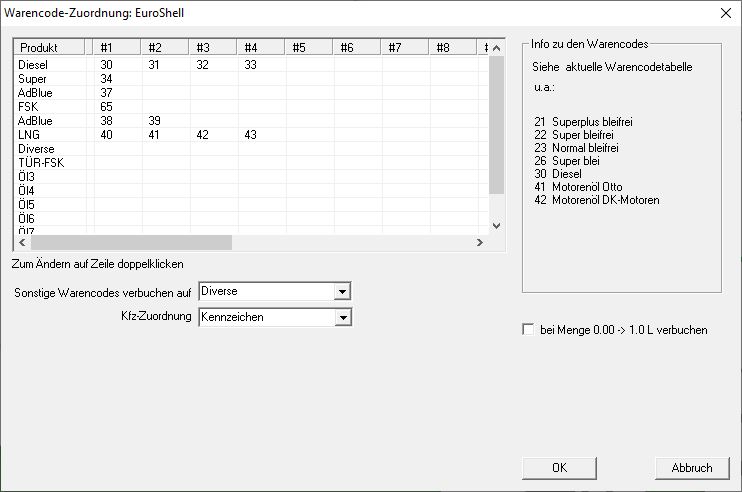The width and height of the screenshot is (742, 492).
Task: Click 'Zum Ändern auf Zeile doppelklicken' hint
Action: point(97,264)
